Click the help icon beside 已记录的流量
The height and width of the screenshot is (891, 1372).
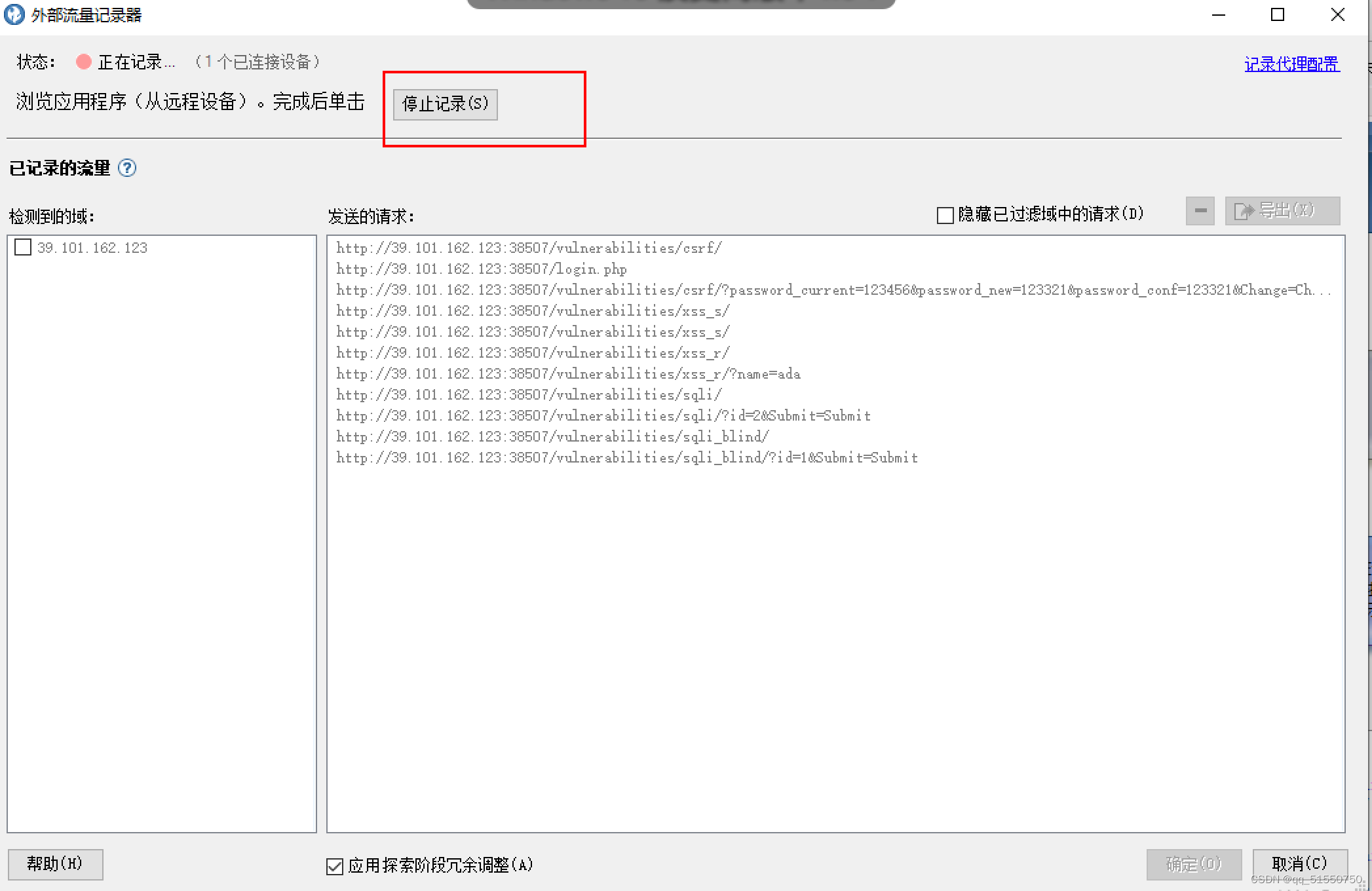[127, 168]
